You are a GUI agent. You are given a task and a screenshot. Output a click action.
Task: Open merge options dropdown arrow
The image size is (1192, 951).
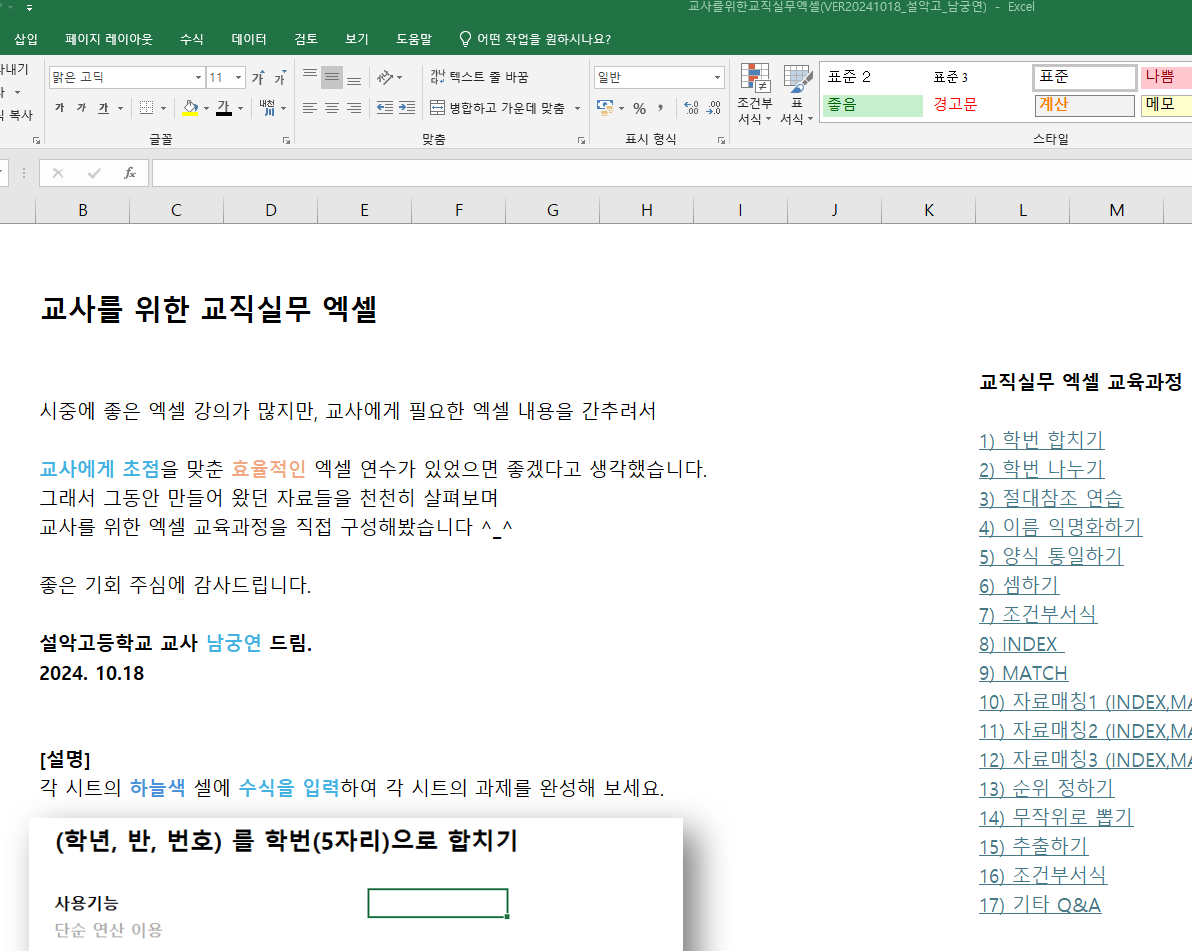point(578,108)
